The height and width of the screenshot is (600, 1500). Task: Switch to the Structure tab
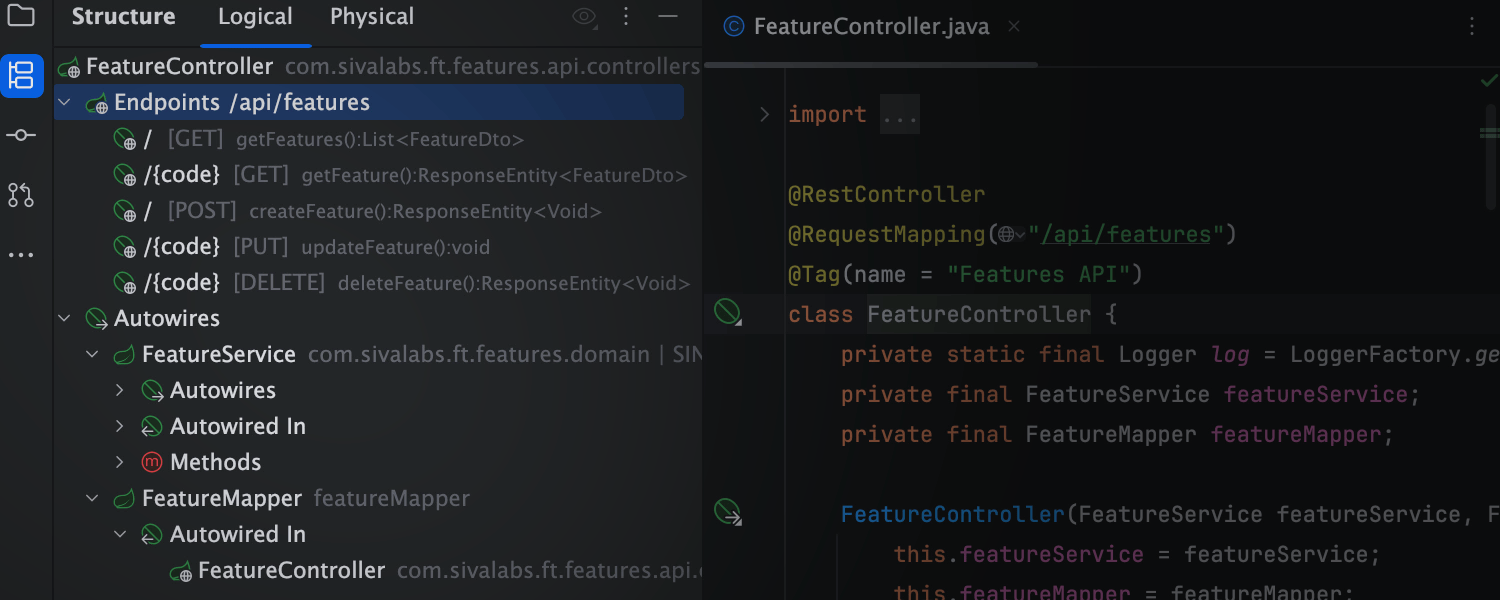pos(123,17)
